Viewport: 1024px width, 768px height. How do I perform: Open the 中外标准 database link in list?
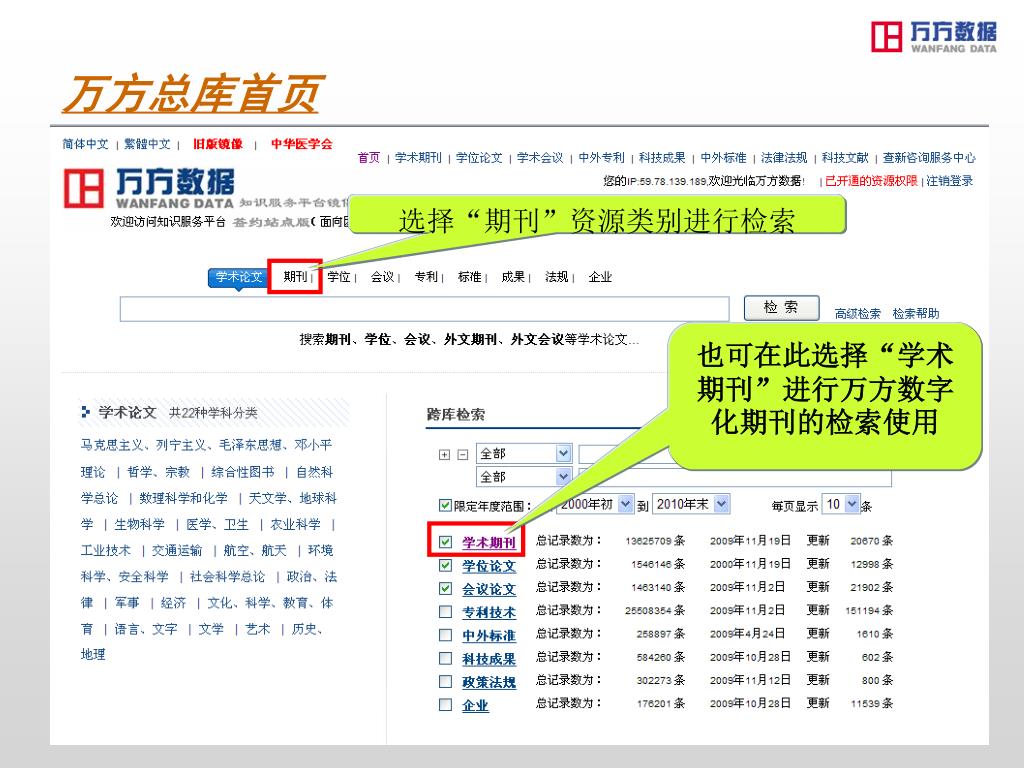pyautogui.click(x=488, y=635)
